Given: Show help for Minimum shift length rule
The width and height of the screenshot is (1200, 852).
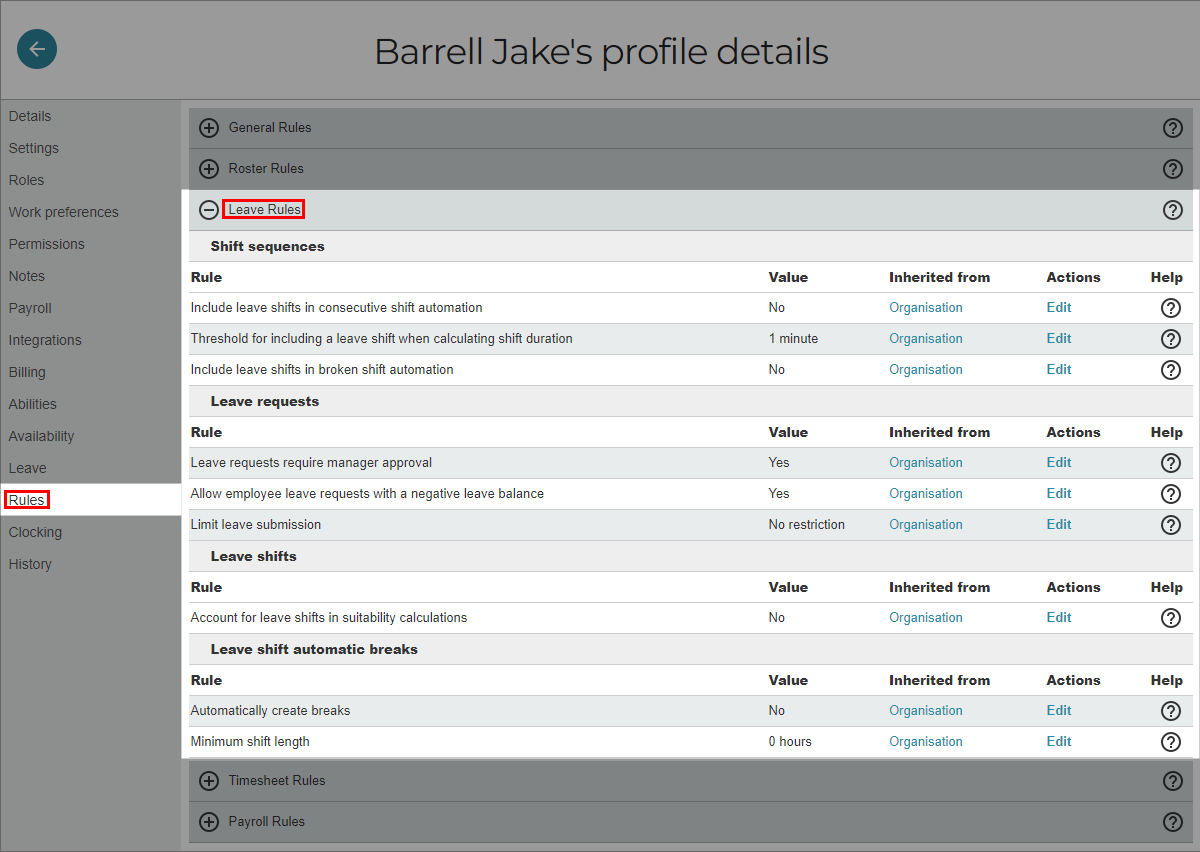Looking at the screenshot, I should (1171, 742).
